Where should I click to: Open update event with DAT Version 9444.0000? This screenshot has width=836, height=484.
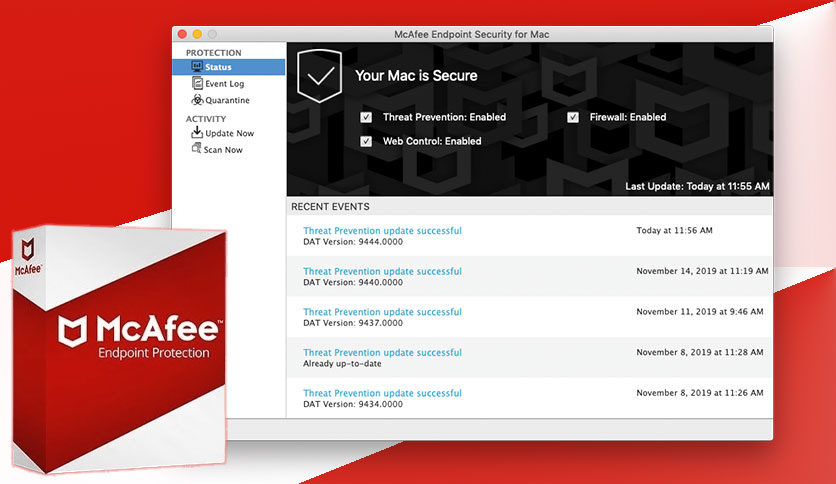[x=382, y=231]
